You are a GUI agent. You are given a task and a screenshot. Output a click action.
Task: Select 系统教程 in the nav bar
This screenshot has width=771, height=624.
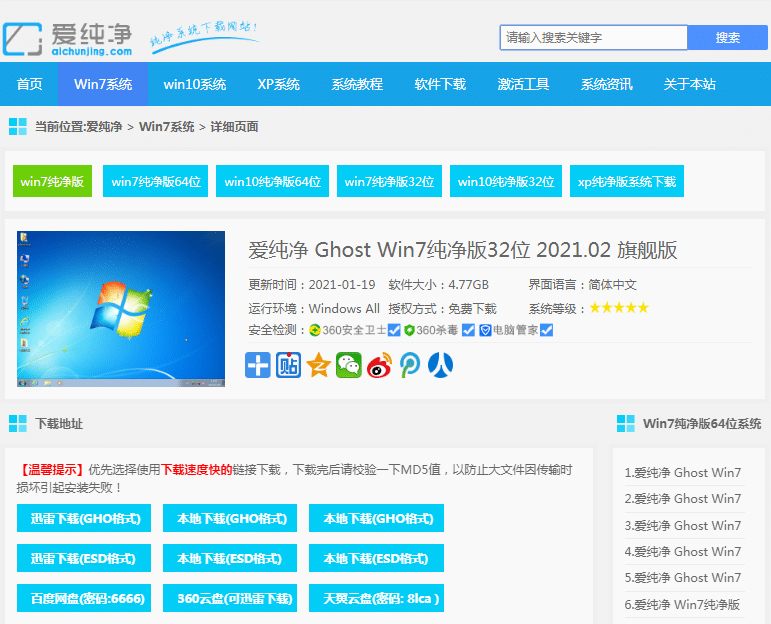tap(357, 84)
